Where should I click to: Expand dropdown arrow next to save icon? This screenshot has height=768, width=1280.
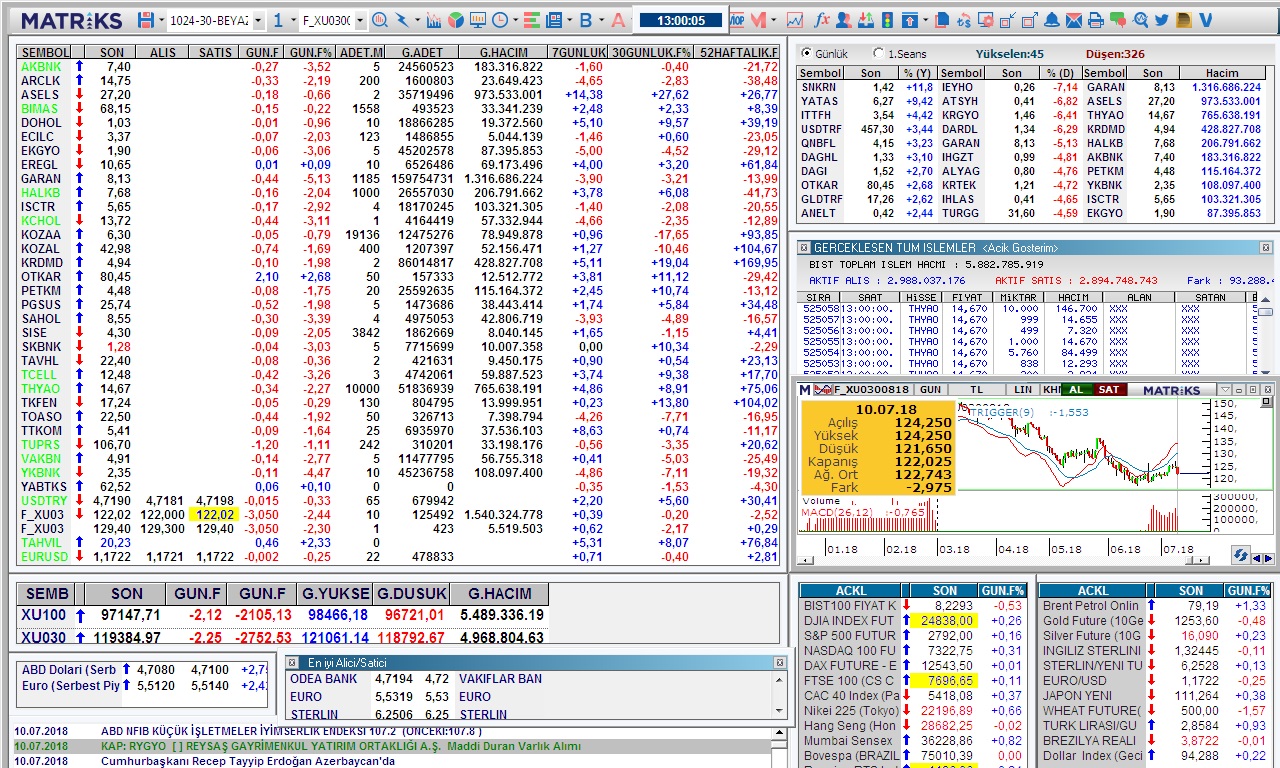click(x=161, y=20)
